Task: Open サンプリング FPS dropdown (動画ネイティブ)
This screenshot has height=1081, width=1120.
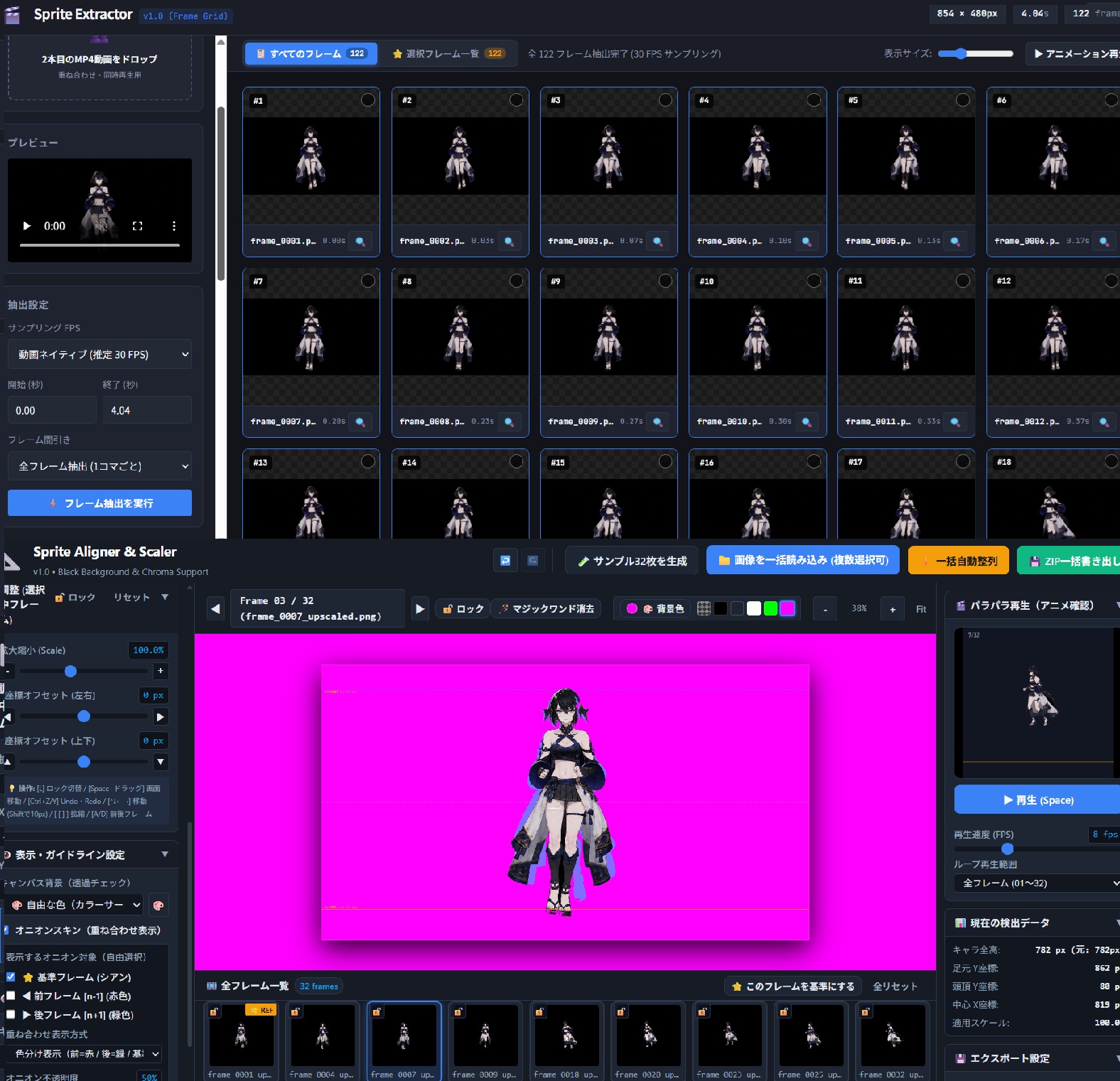Action: point(100,355)
